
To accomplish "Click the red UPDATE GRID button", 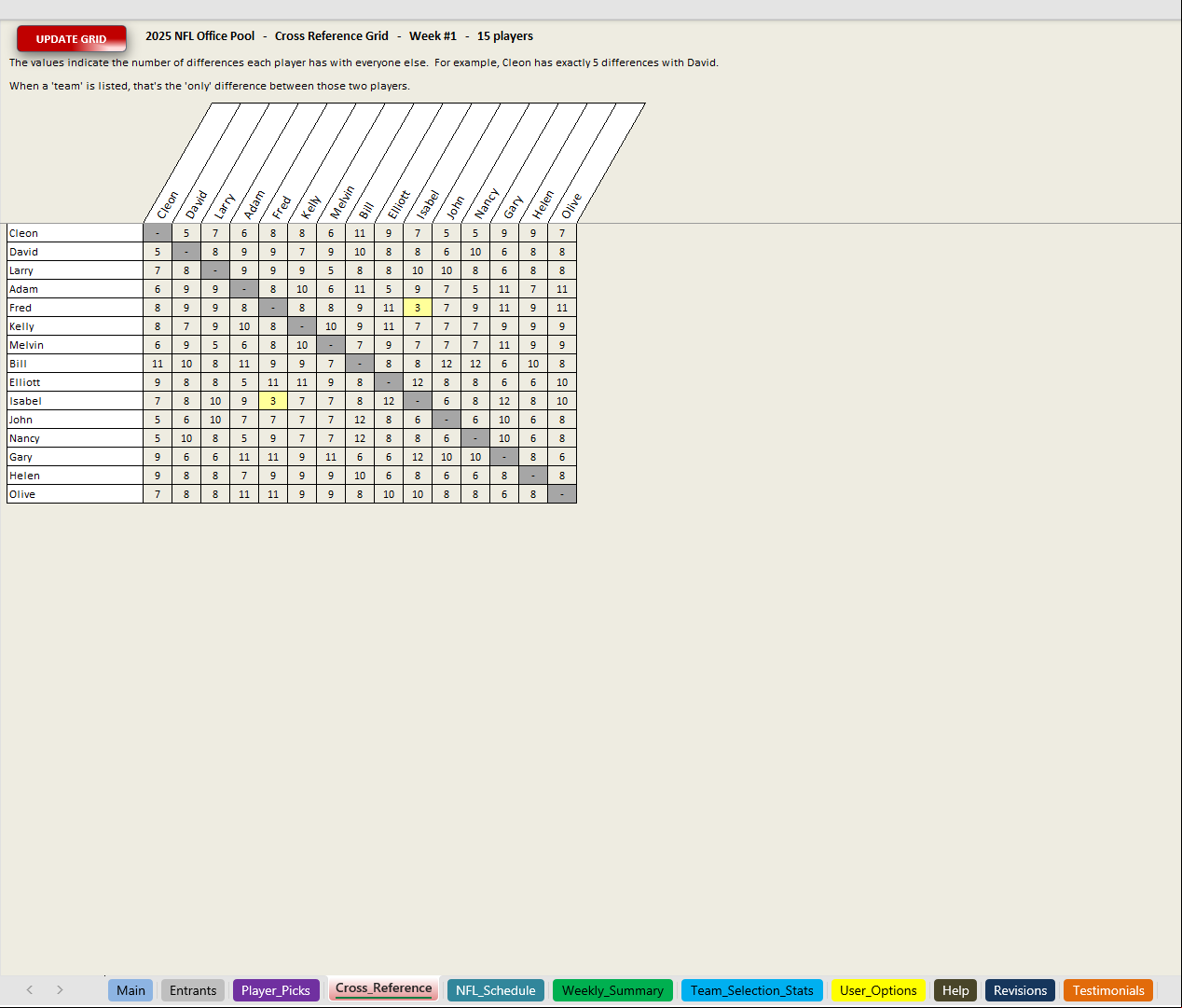I will 71,38.
